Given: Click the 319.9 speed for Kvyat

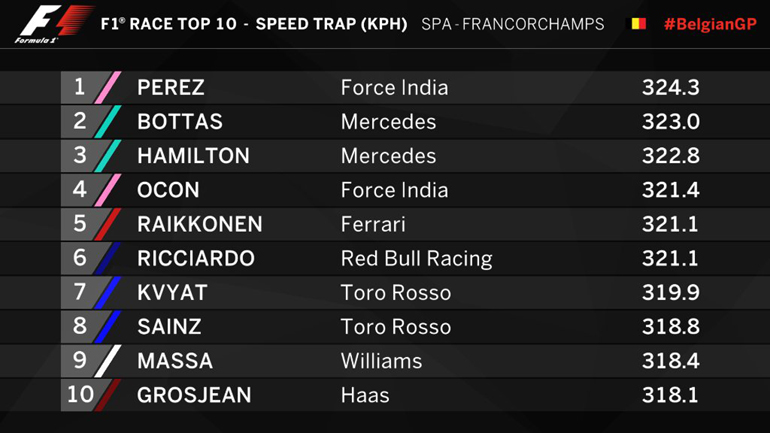Looking at the screenshot, I should point(670,293).
